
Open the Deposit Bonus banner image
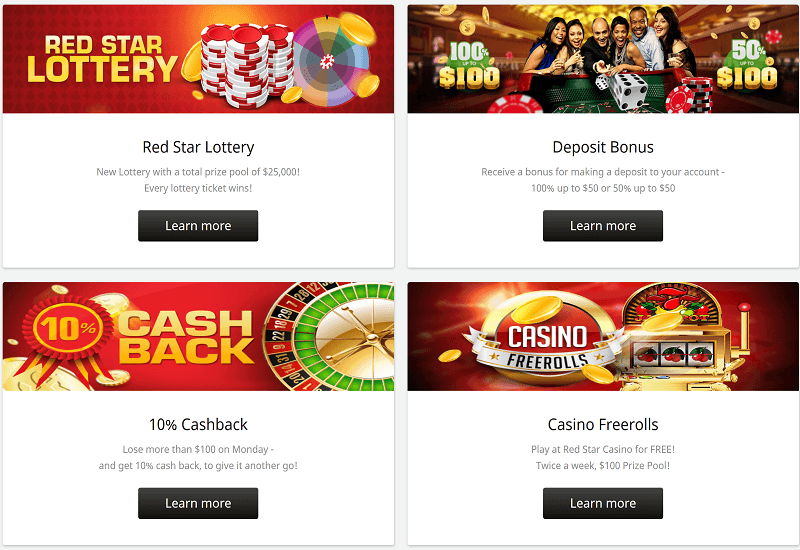tap(603, 59)
